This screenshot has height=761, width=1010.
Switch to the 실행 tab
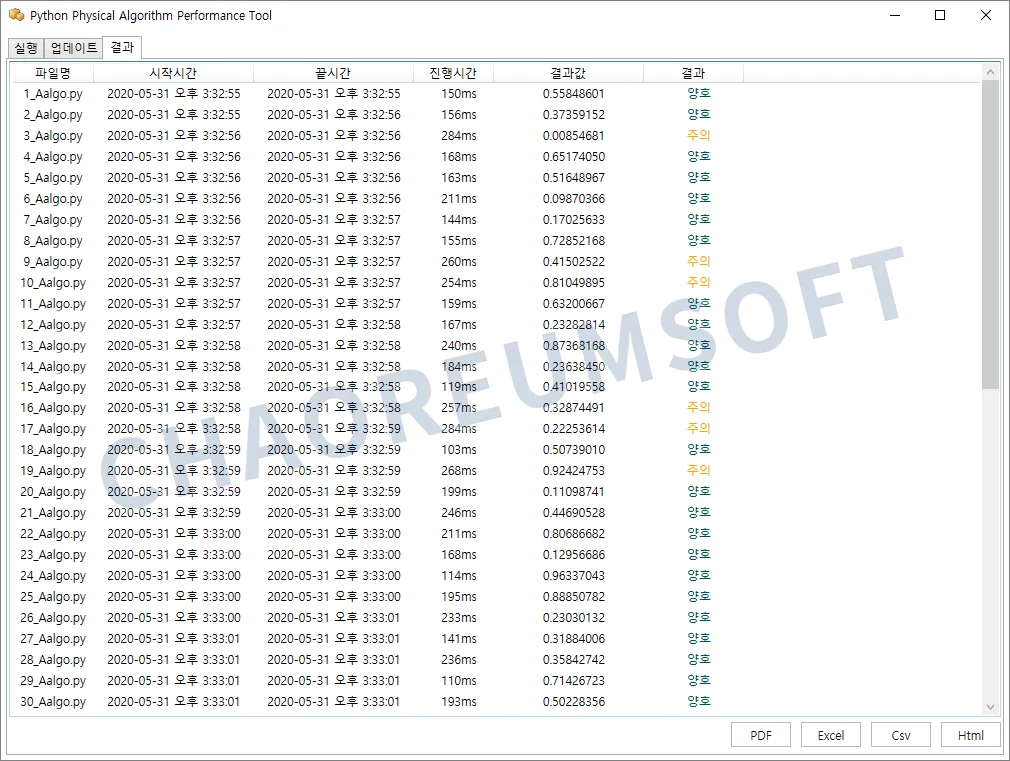(26, 48)
